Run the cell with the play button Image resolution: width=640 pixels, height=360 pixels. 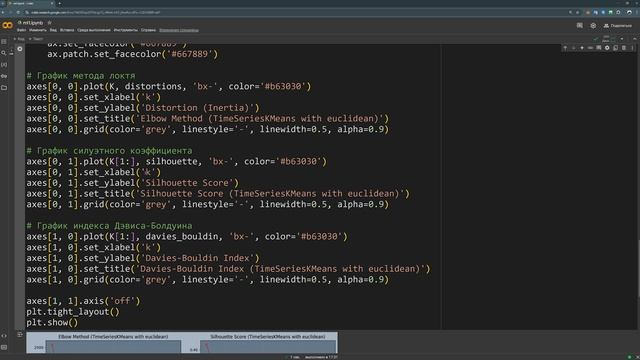point(20,49)
